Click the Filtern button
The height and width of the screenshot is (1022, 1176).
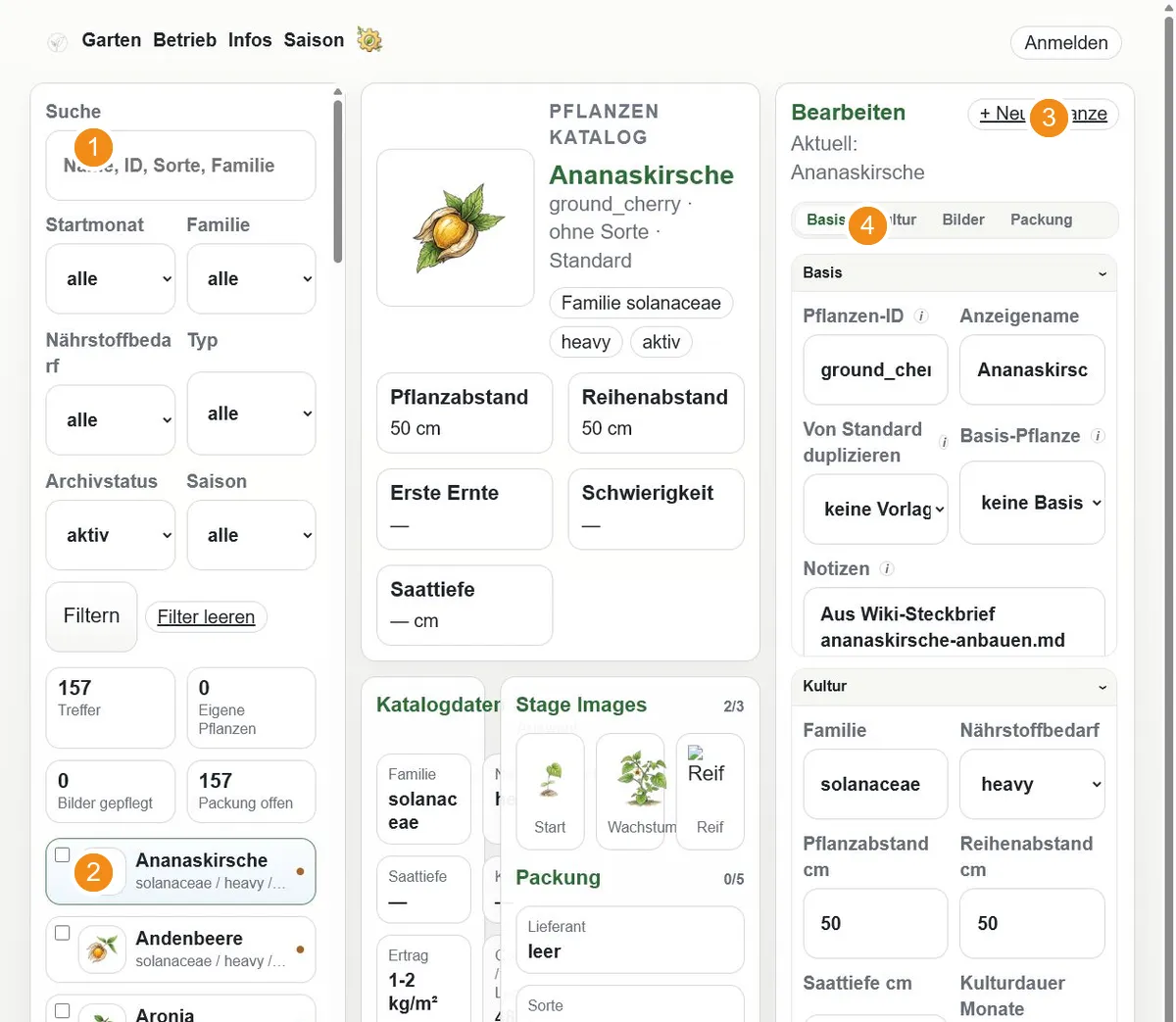tap(91, 616)
